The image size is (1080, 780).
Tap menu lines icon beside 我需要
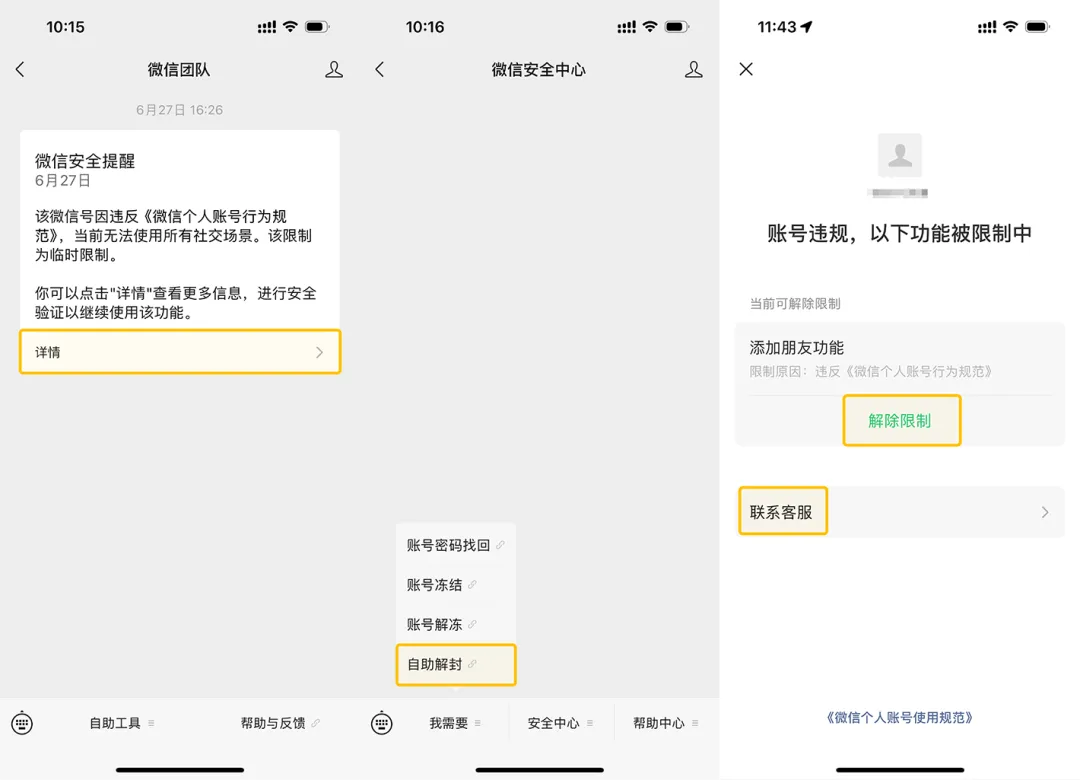click(x=477, y=723)
